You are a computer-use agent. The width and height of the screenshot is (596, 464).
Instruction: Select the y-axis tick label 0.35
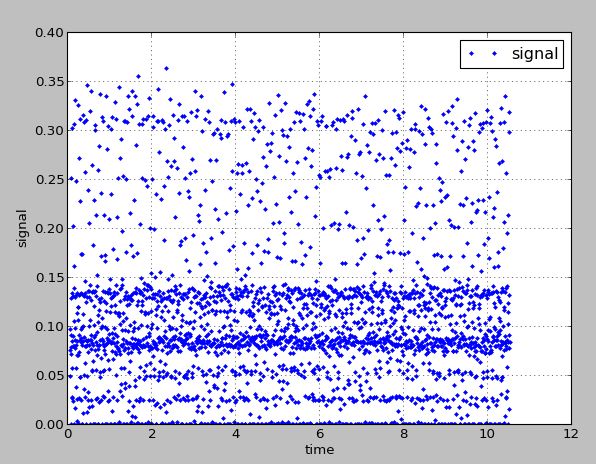tap(49, 82)
